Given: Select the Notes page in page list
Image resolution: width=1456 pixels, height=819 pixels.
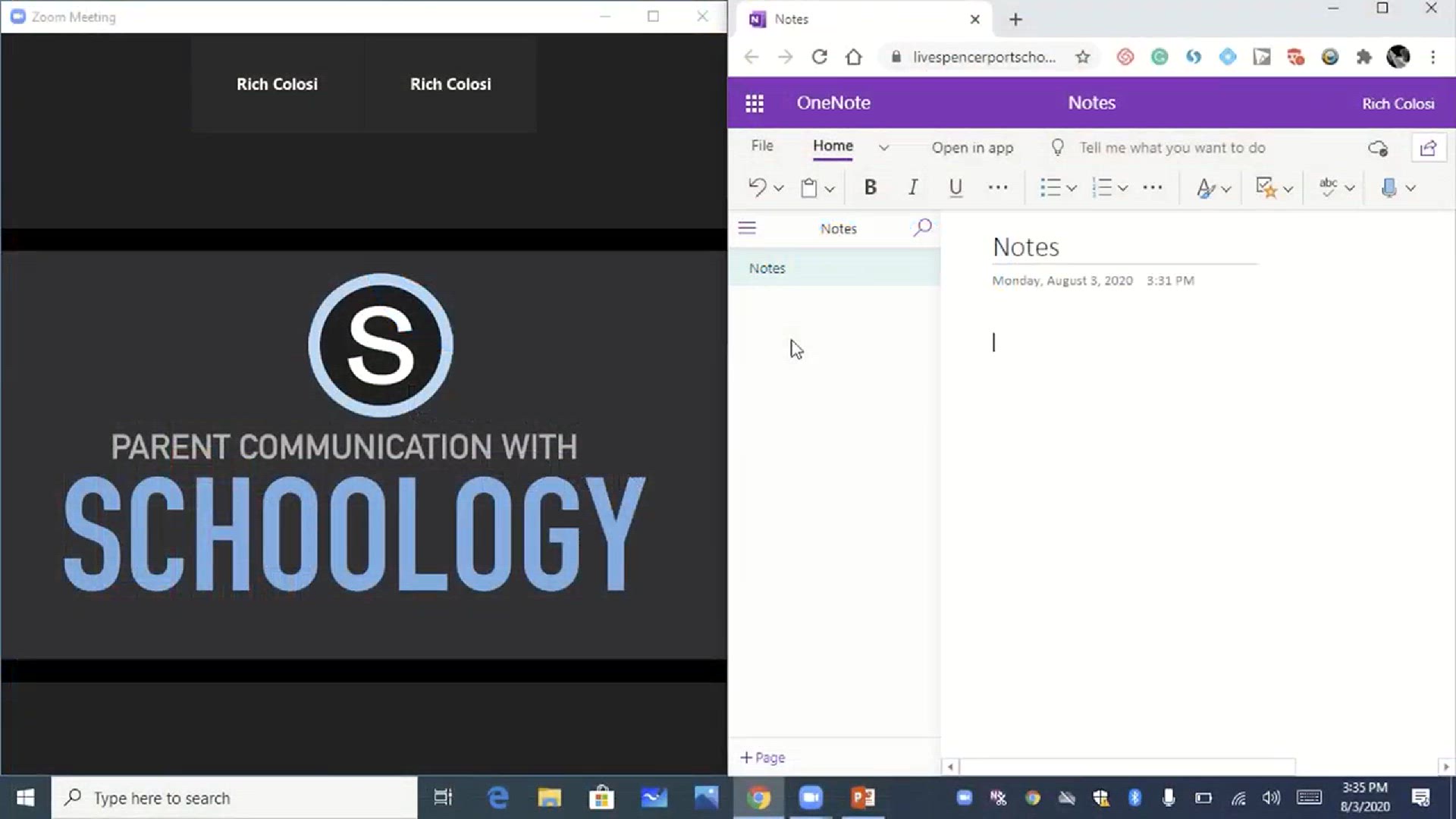Looking at the screenshot, I should pos(834,268).
